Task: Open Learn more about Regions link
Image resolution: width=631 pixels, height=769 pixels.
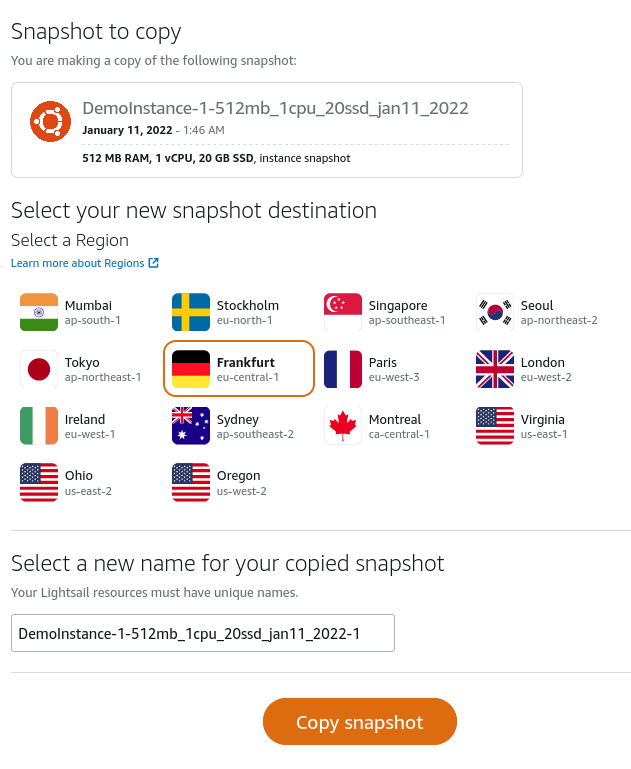Action: (x=77, y=263)
